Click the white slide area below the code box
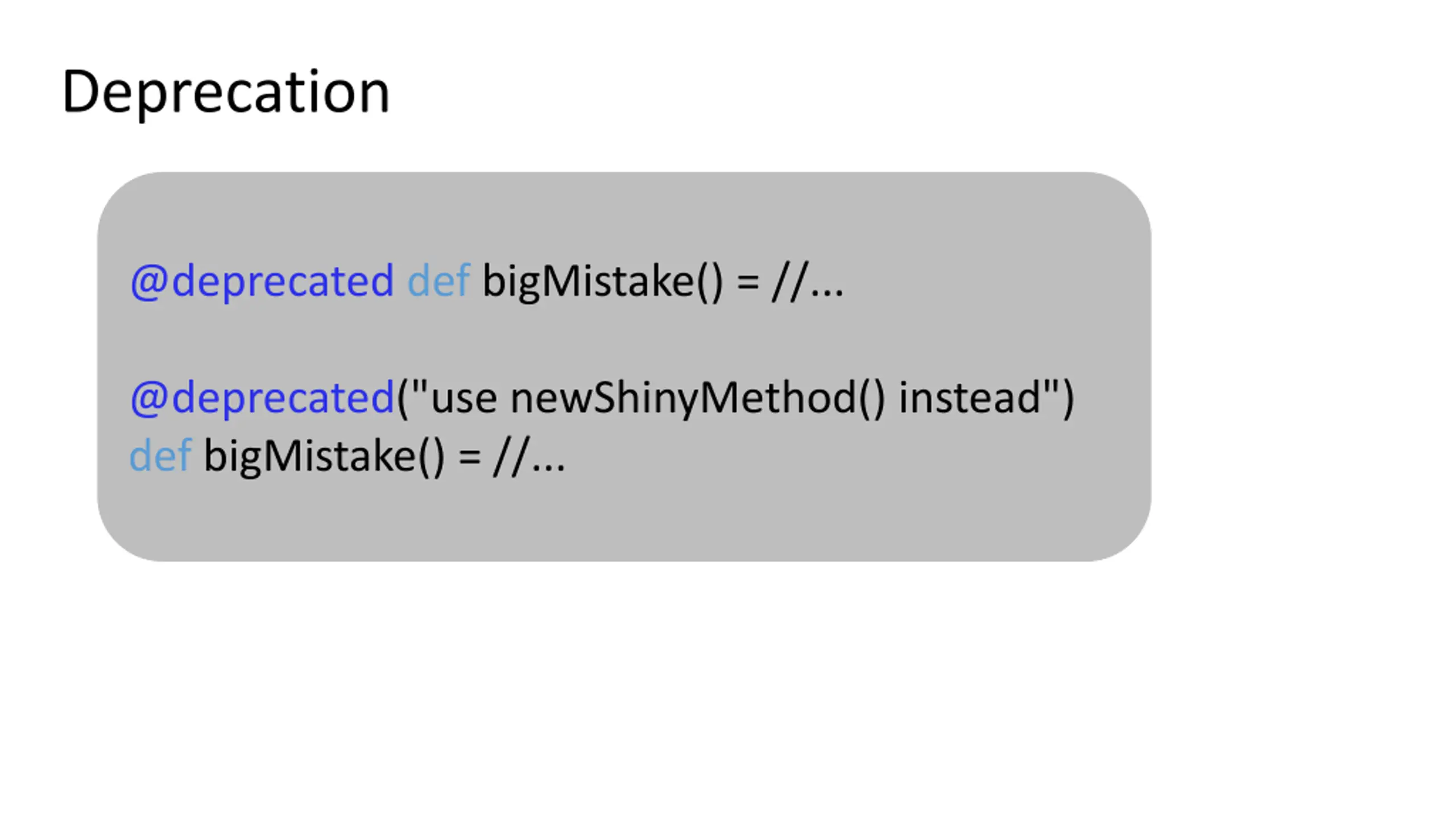Screen dimensions: 1456x819 728,688
